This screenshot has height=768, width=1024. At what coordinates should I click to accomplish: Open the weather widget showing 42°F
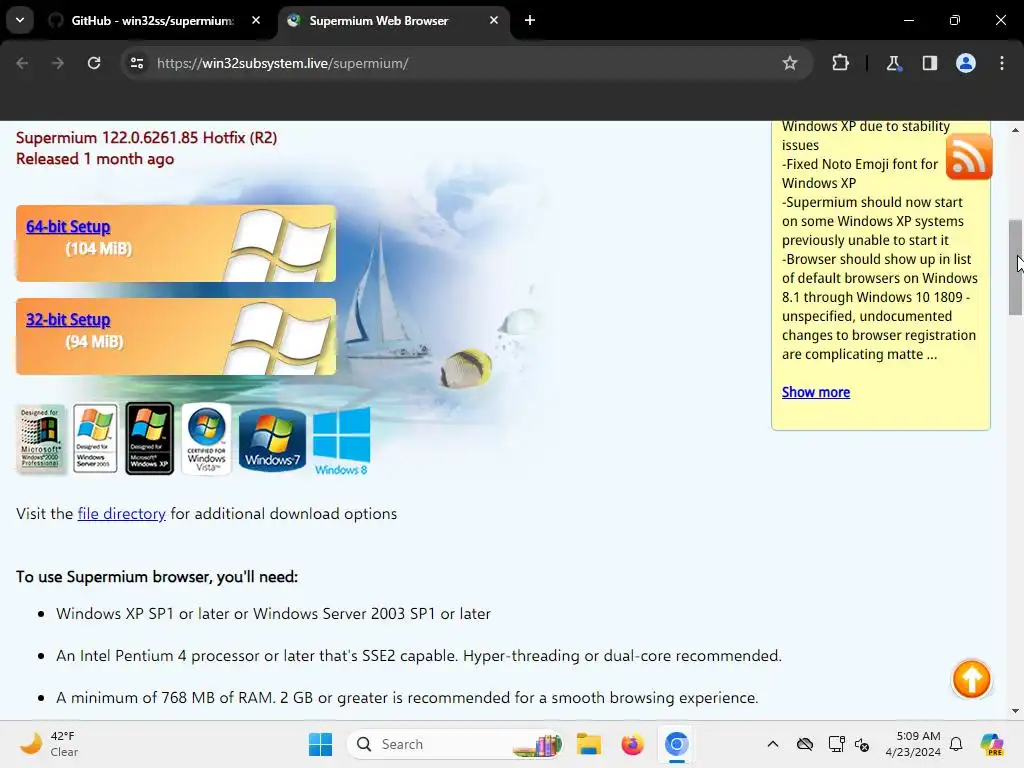(48, 744)
